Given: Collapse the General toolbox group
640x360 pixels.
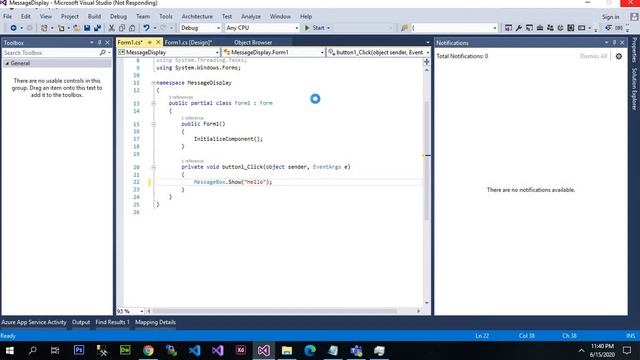Looking at the screenshot, I should (x=7, y=63).
